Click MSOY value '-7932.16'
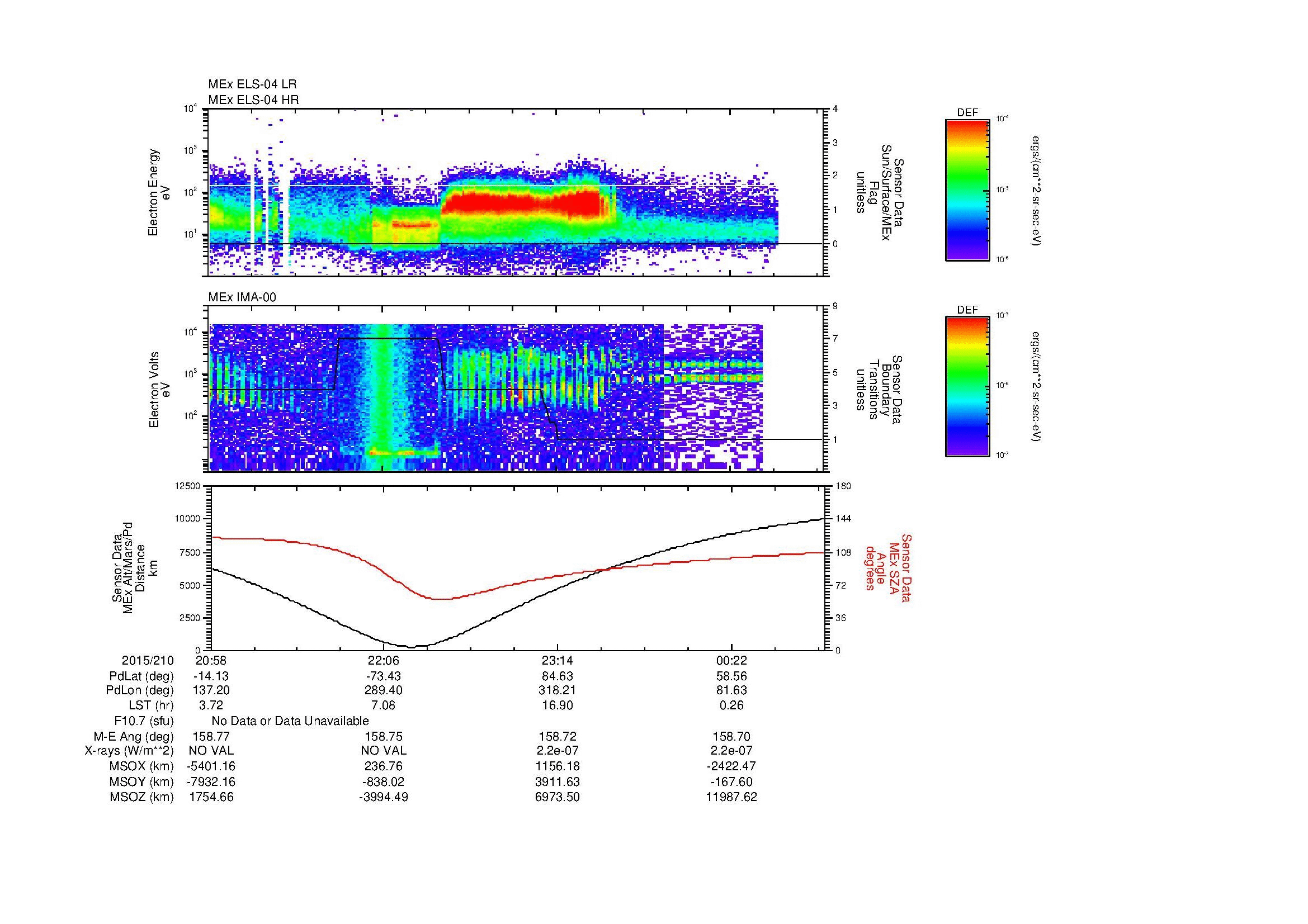 click(x=211, y=782)
